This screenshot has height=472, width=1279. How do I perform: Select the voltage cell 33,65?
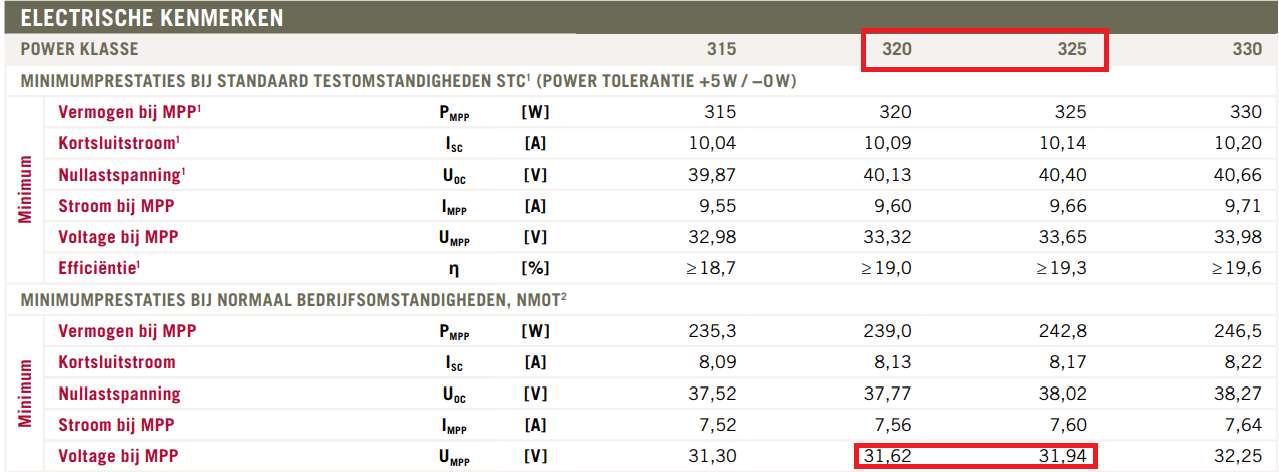[1064, 237]
